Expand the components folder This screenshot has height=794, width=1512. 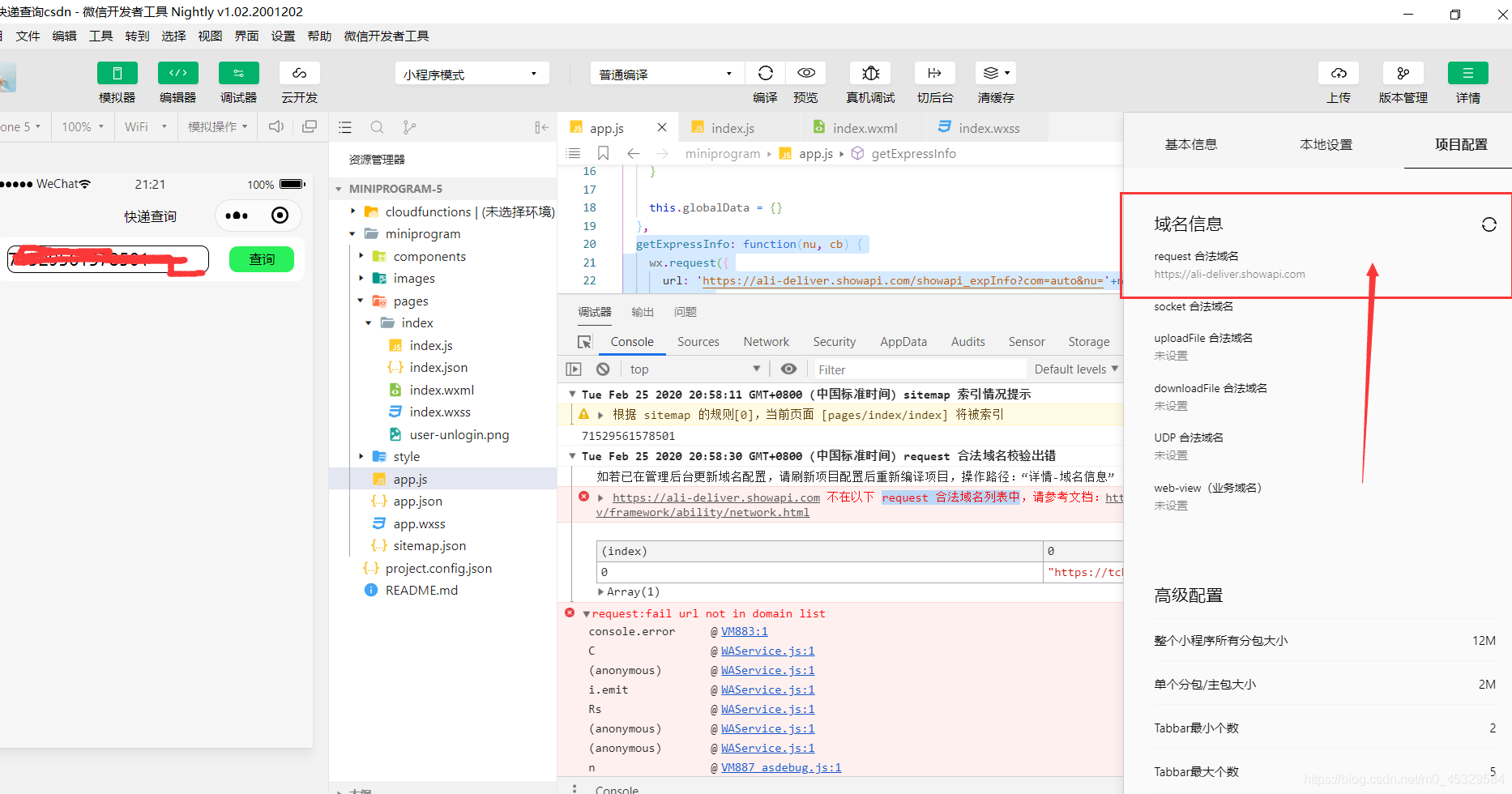(x=361, y=256)
